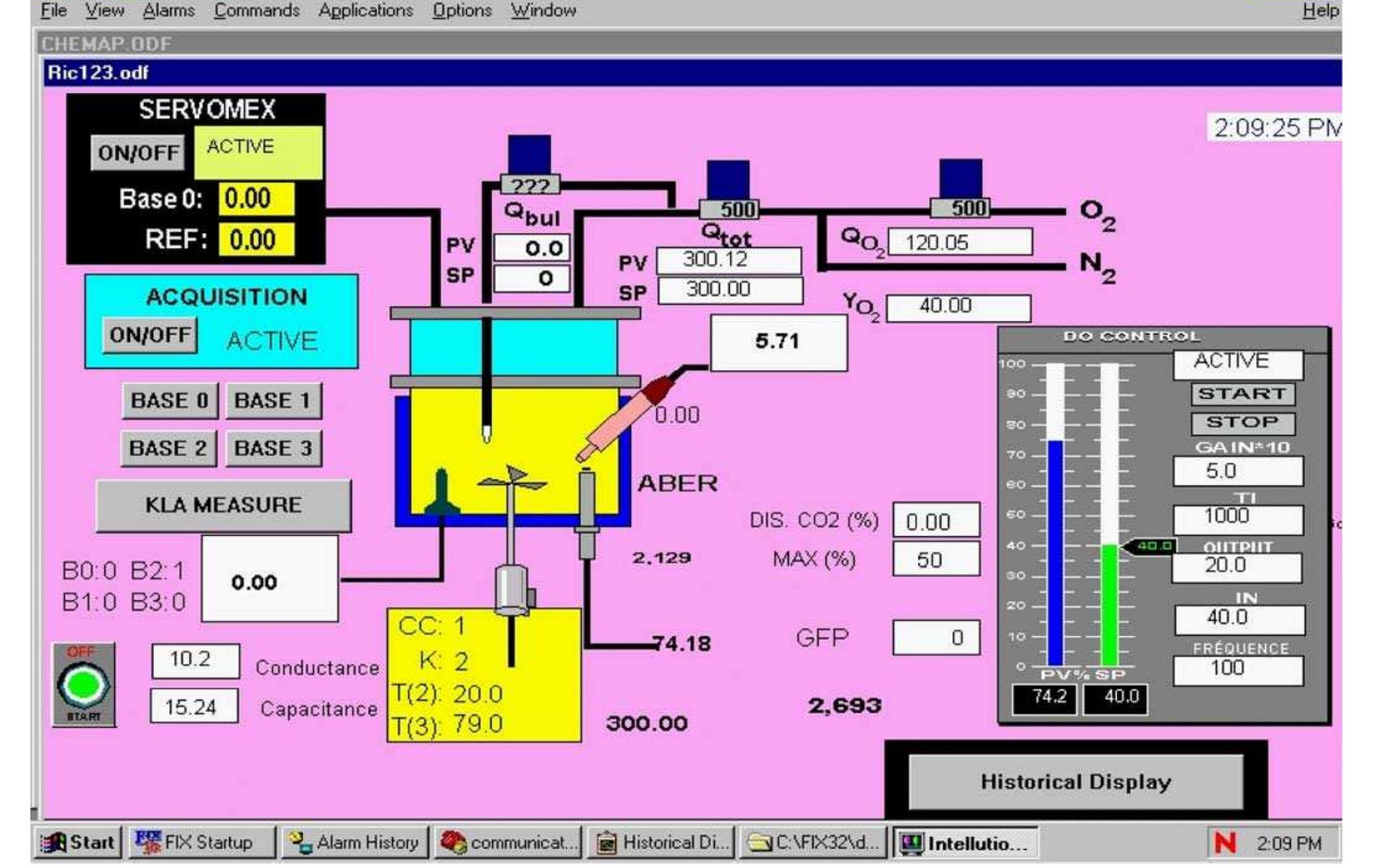Click the Qtot PV value 300.12
This screenshot has width=1386, height=868.
(x=728, y=260)
